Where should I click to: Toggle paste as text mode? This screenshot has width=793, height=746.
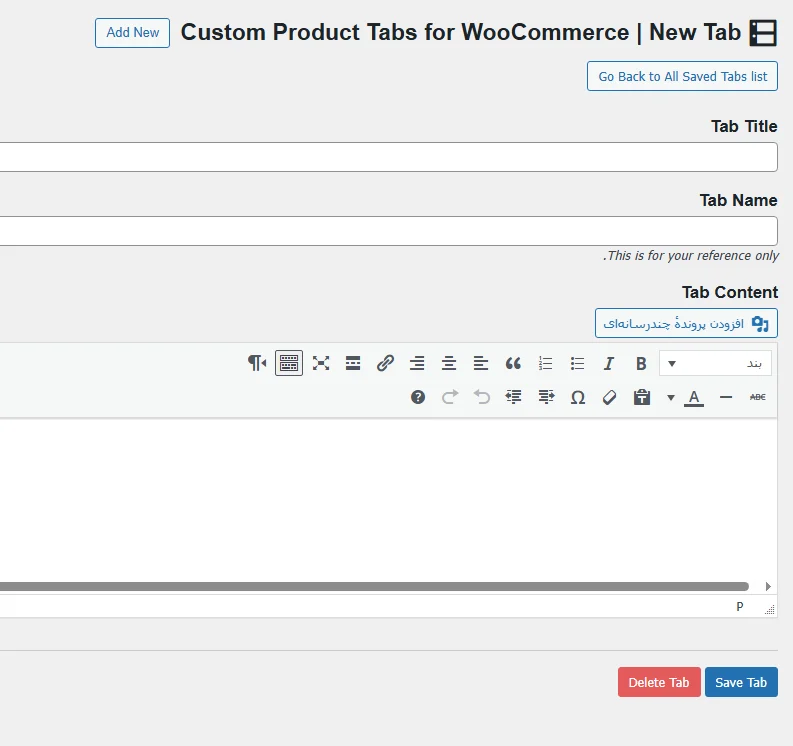pos(642,397)
